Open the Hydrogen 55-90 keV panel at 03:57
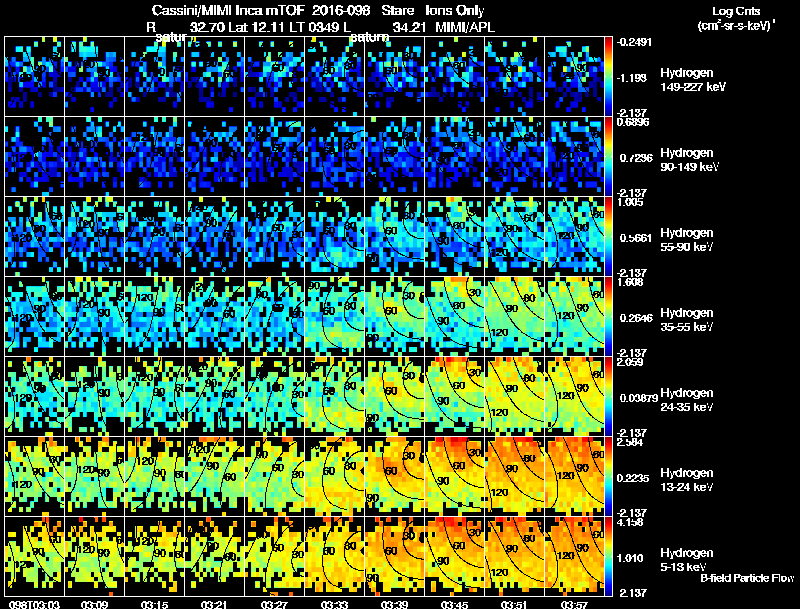 point(574,237)
